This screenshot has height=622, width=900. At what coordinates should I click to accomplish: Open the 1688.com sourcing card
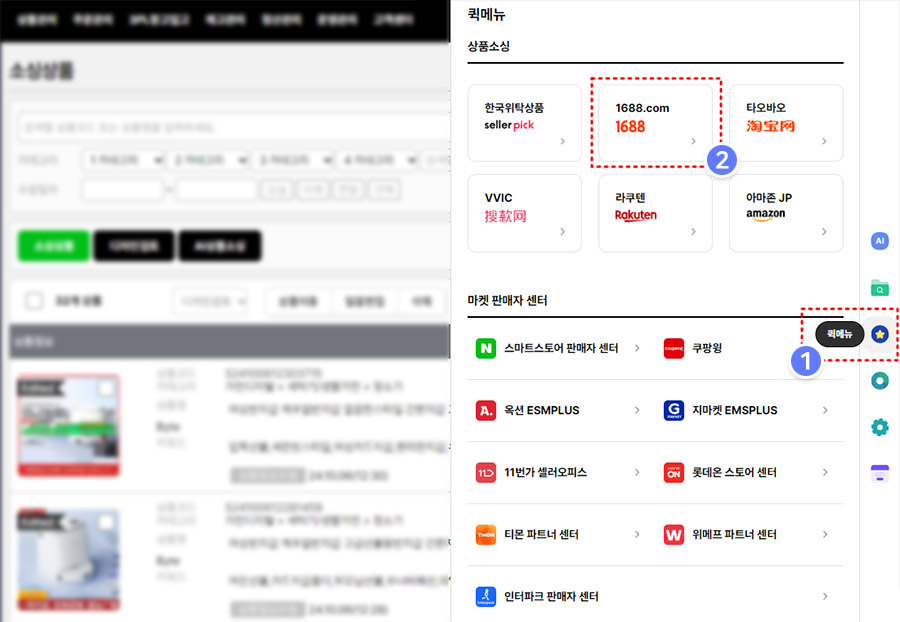pyautogui.click(x=655, y=122)
